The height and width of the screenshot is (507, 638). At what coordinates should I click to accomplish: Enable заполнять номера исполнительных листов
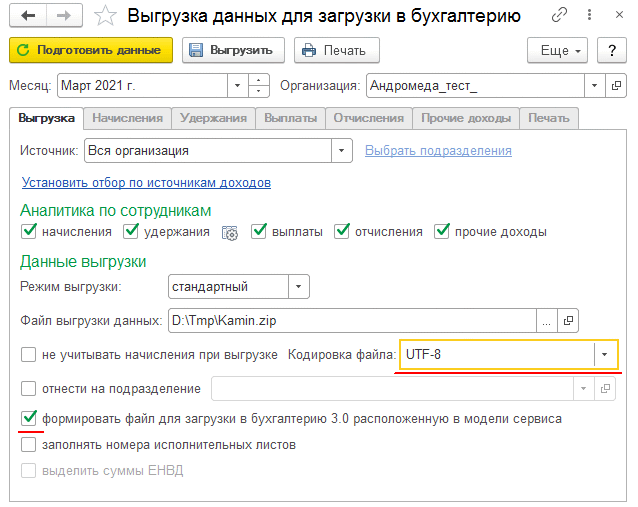(x=29, y=444)
